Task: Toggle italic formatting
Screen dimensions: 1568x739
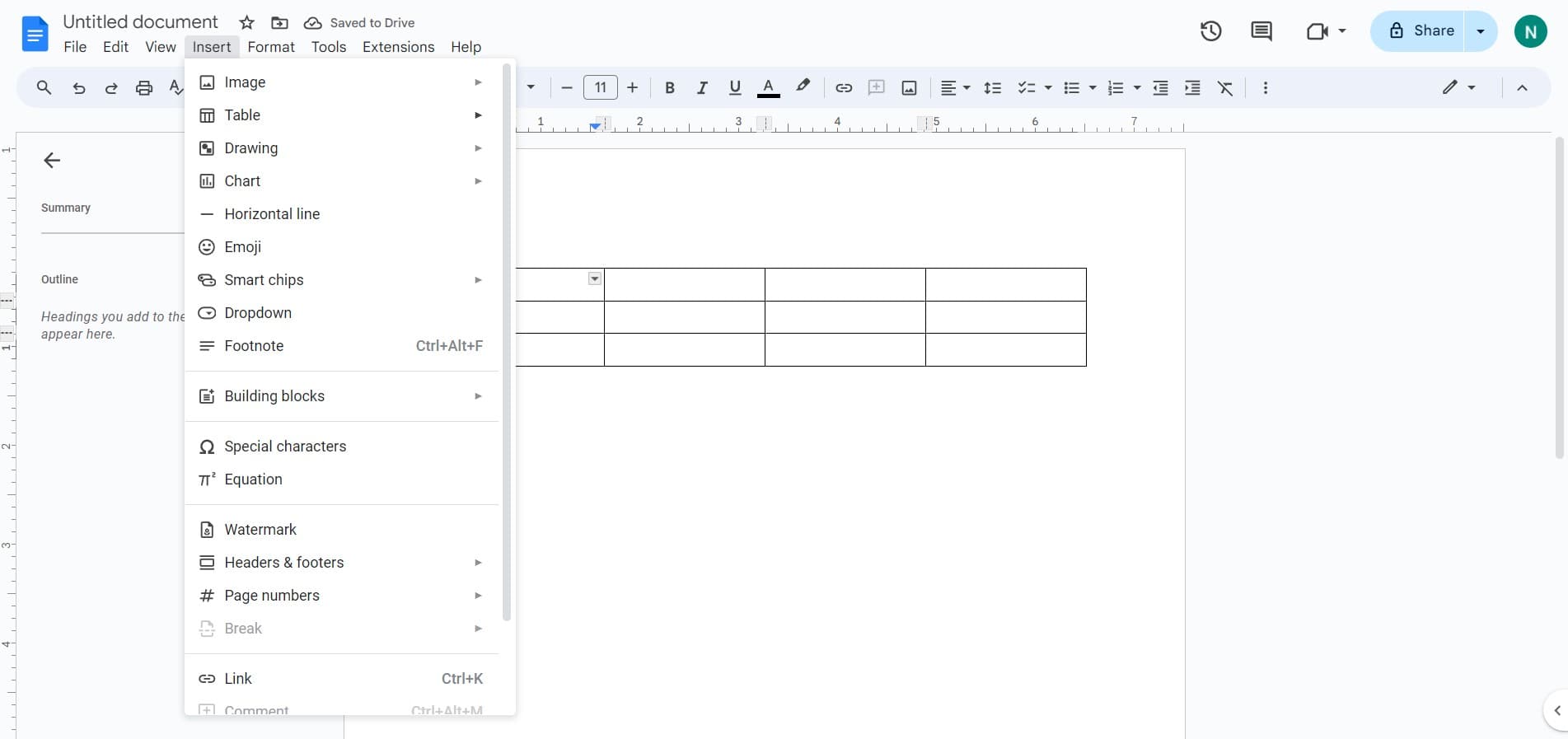Action: (x=702, y=88)
